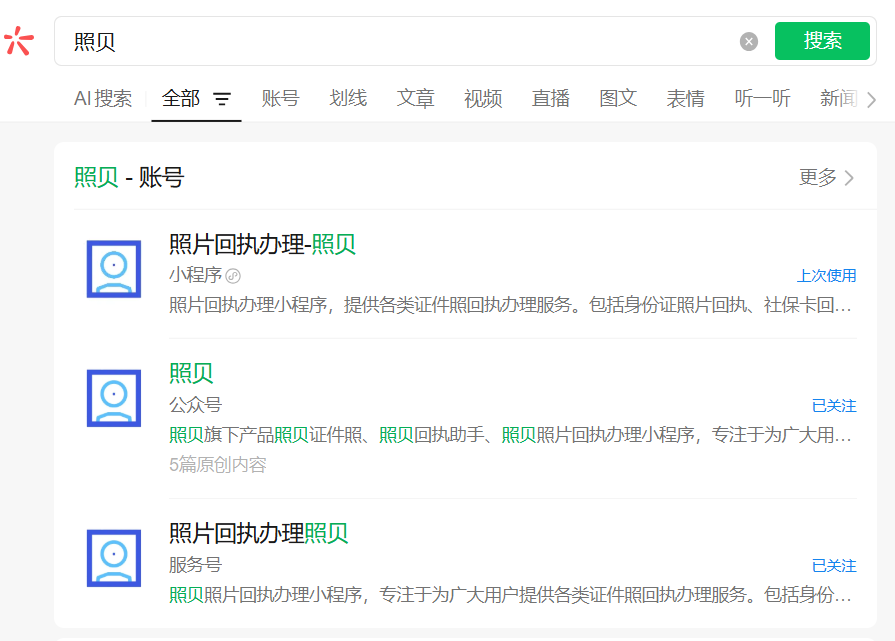This screenshot has height=641, width=895.
Task: Click the mini program icon beside 小程序
Action: click(x=233, y=276)
